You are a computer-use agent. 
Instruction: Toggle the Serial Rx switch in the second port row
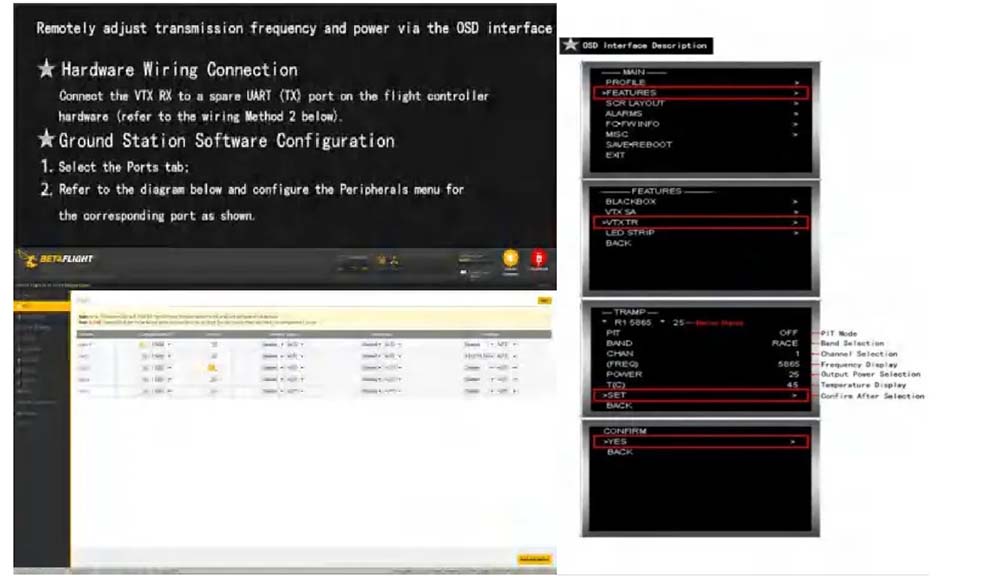[x=214, y=356]
